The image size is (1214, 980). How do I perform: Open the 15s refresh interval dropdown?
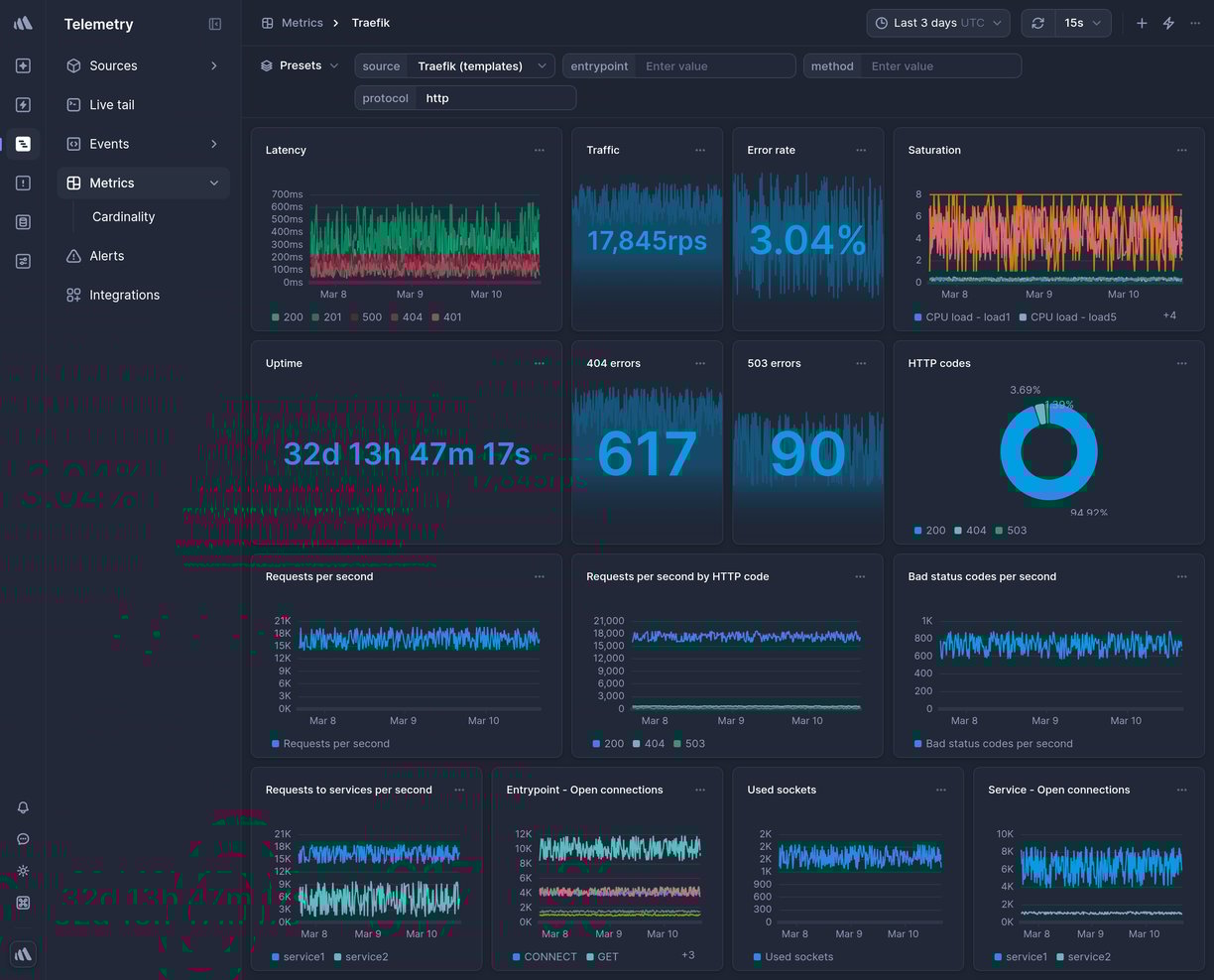[1082, 22]
